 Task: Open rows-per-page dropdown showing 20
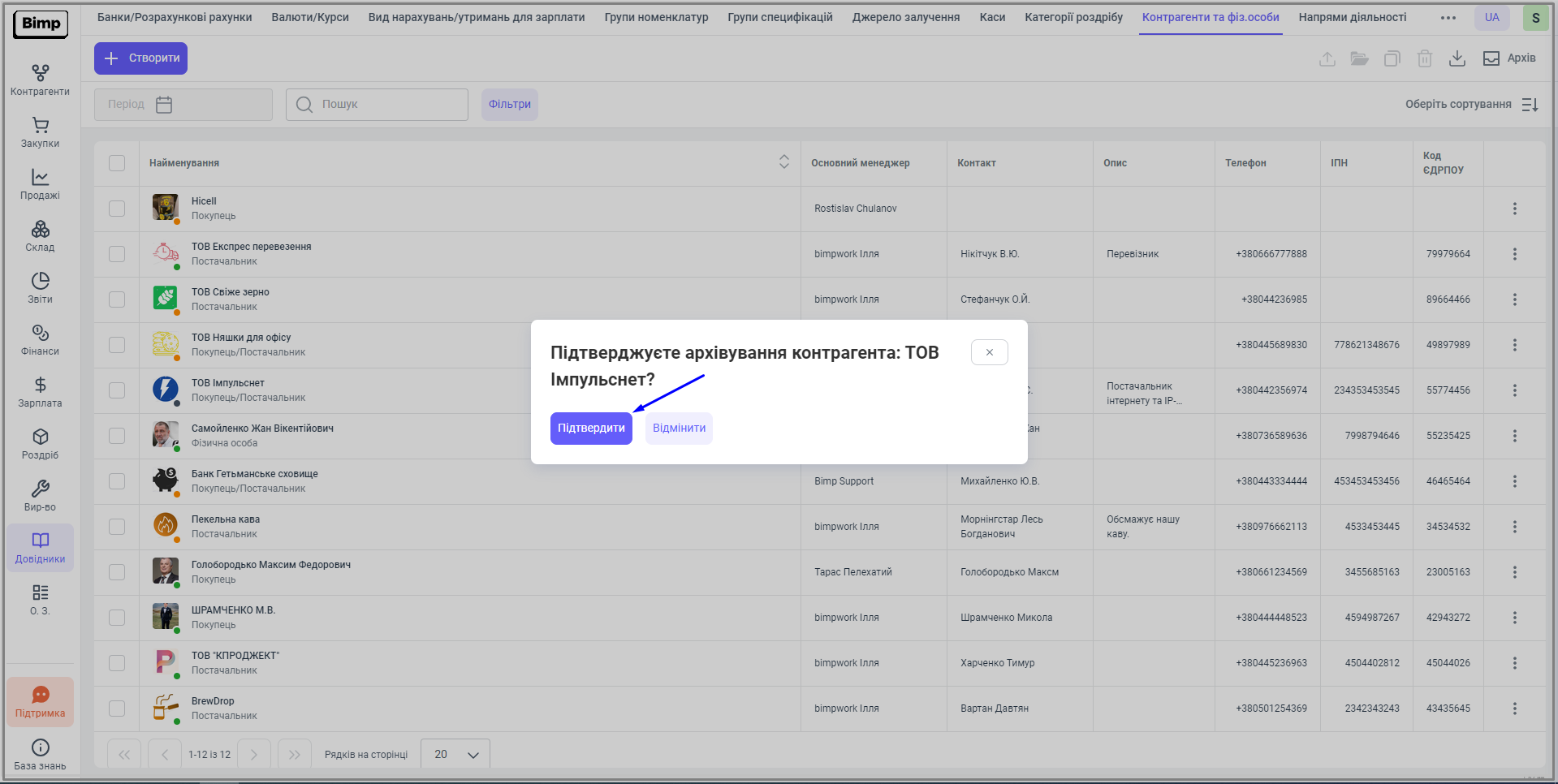coord(455,754)
